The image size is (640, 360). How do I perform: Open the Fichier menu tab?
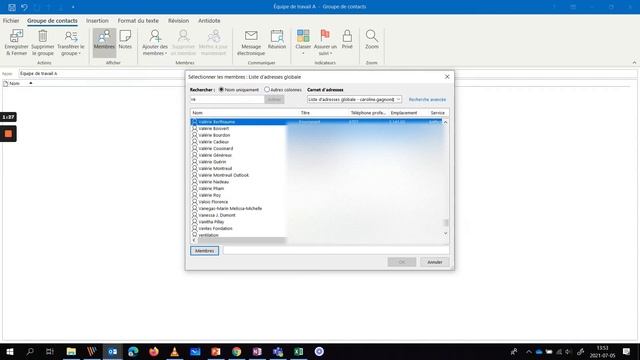tap(11, 20)
